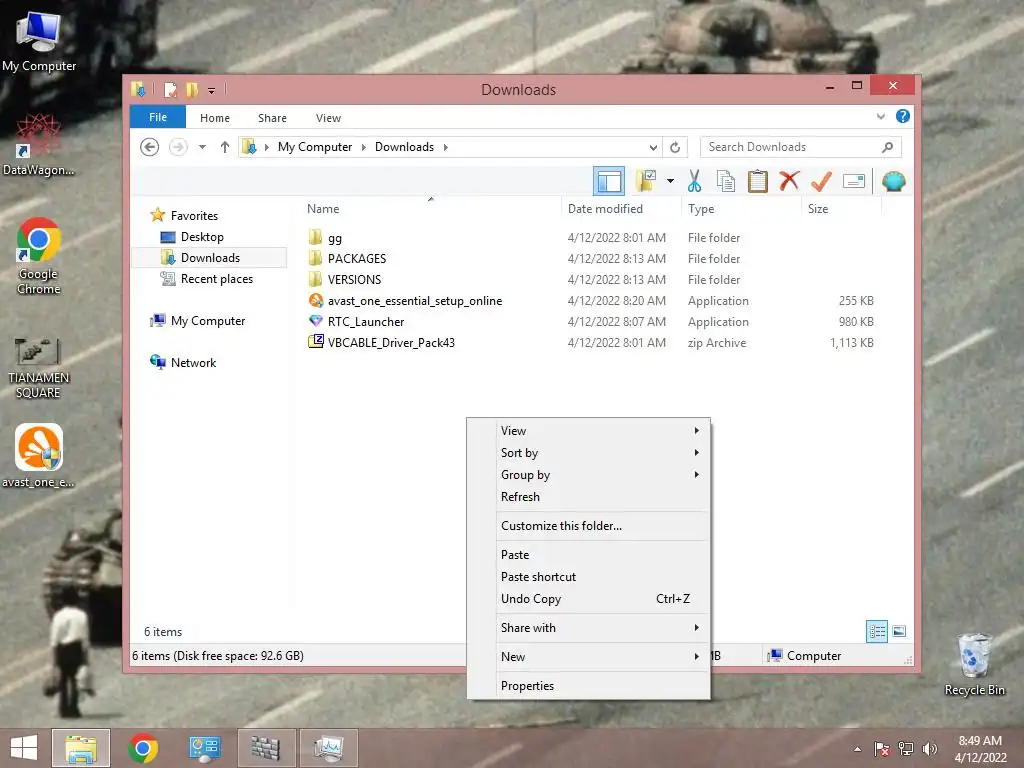The width and height of the screenshot is (1024, 768).
Task: Select Downloads in navigation pane
Action: (x=210, y=257)
